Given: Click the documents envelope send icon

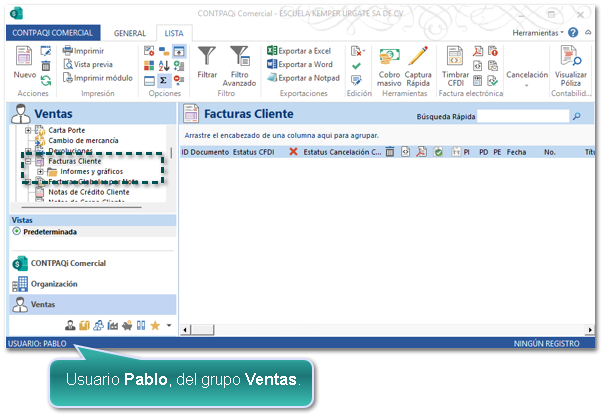Looking at the screenshot, I should point(493,66).
